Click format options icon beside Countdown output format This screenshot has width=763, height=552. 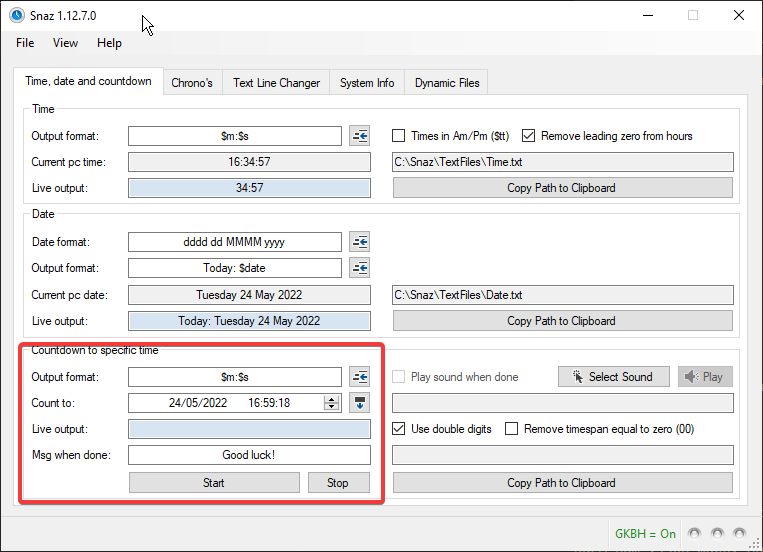coord(359,377)
